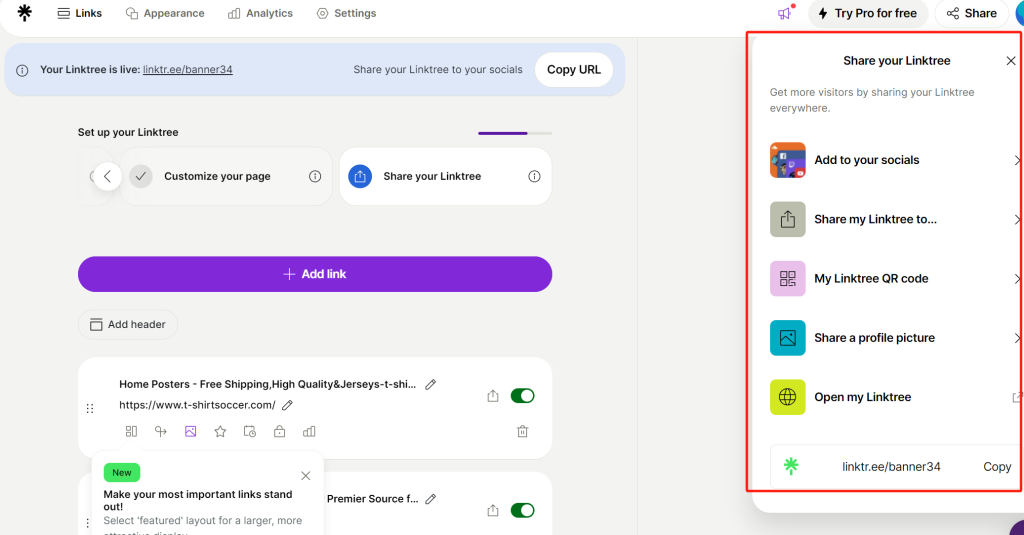1024x535 pixels.
Task: Open info for Customize your page
Action: (315, 176)
